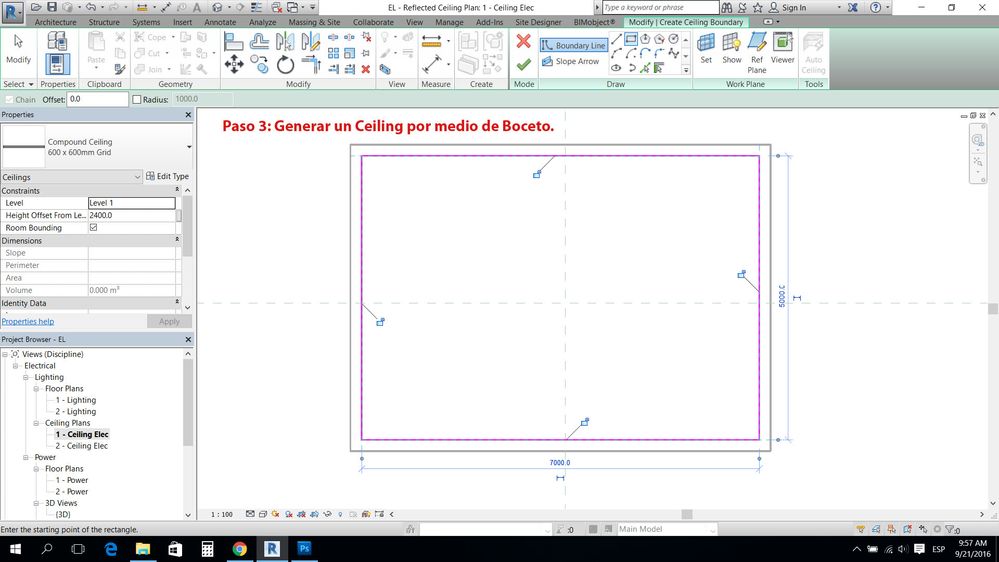Switch to the BIMobject tab
999x562 pixels.
click(x=594, y=22)
